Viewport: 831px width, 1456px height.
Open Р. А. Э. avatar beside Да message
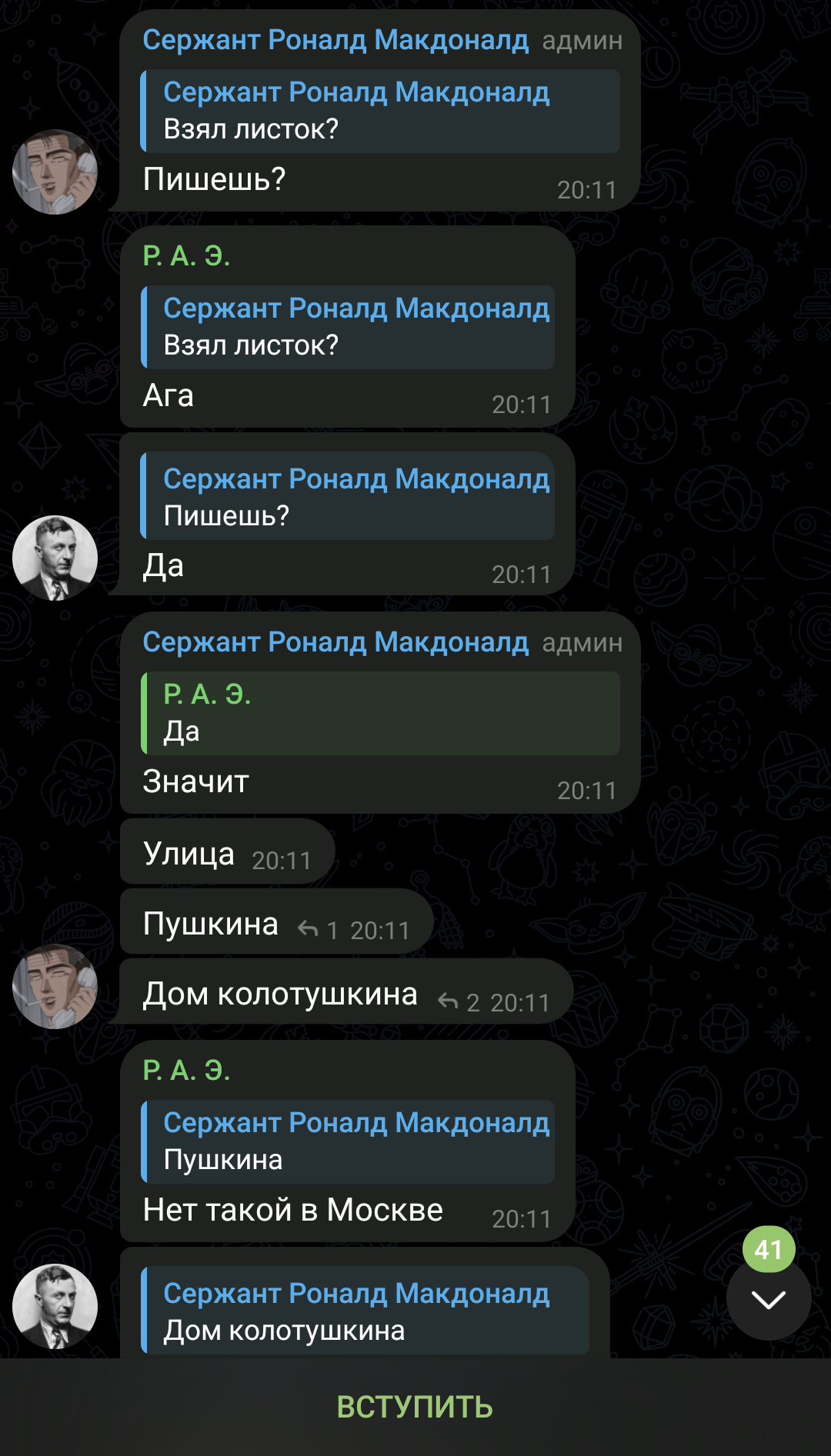click(55, 558)
